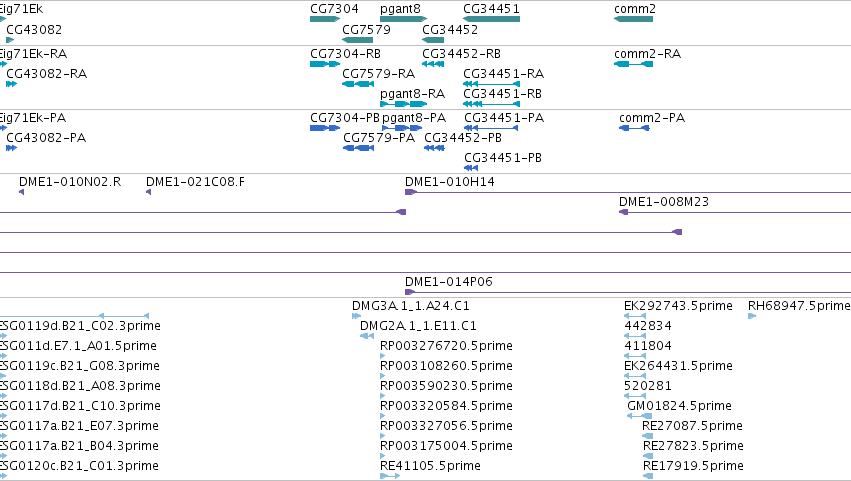Click EST EK292743.5prime
Screen dimensions: 851x481
point(678,306)
